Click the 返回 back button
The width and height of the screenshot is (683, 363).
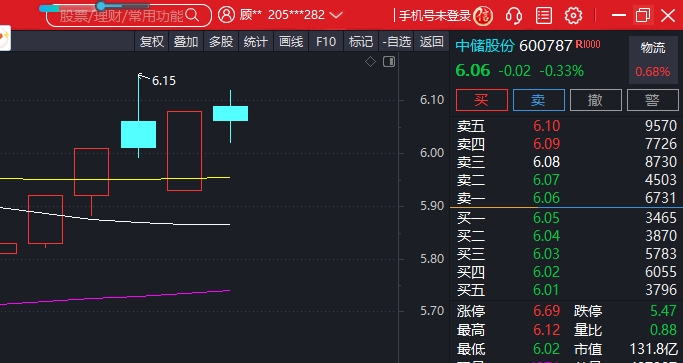[431, 42]
